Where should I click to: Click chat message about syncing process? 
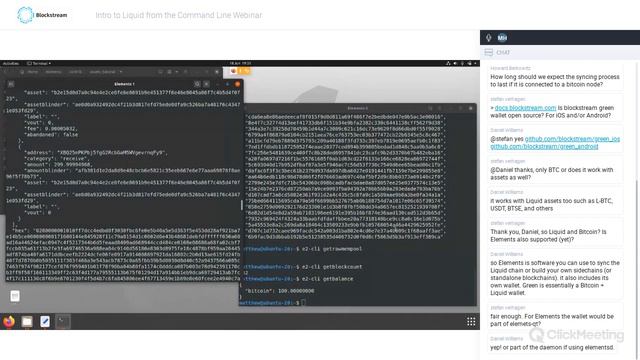[x=555, y=80]
